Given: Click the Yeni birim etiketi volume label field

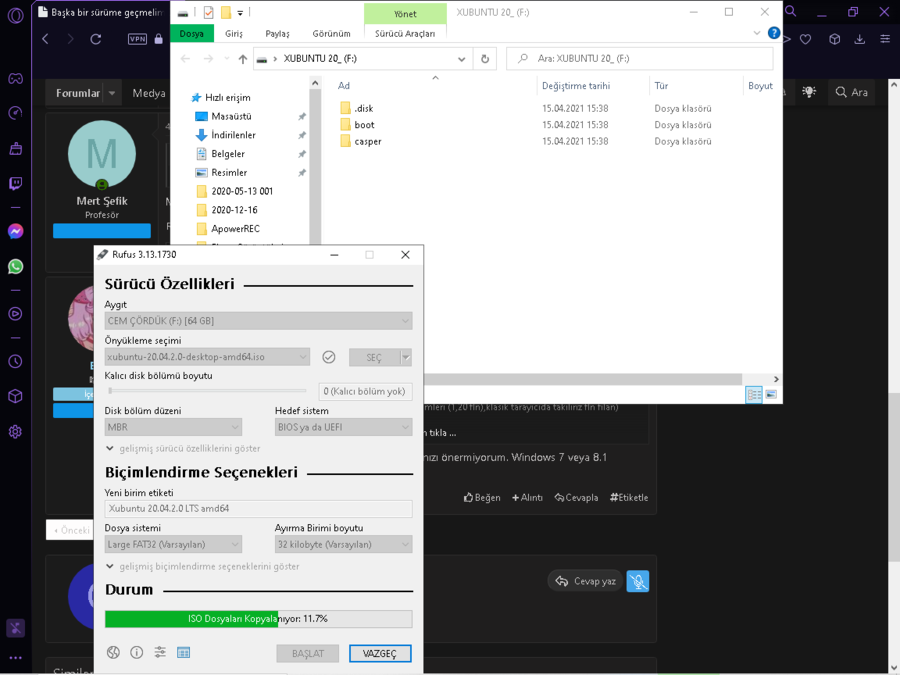Looking at the screenshot, I should 258,509.
